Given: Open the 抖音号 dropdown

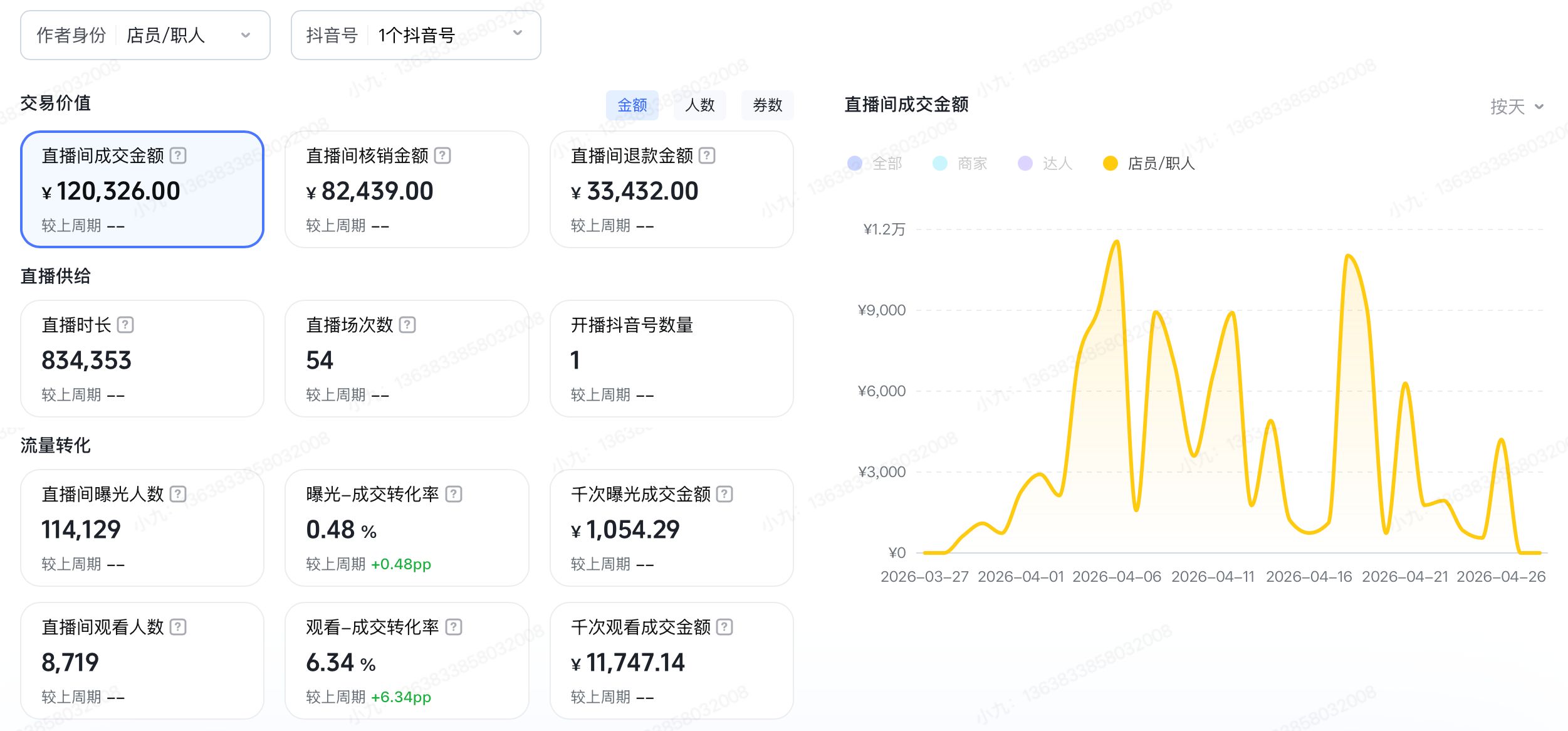Looking at the screenshot, I should tap(416, 35).
